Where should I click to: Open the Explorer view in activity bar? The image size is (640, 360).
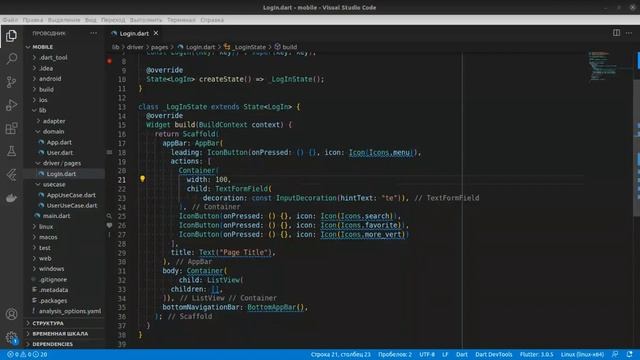11,36
